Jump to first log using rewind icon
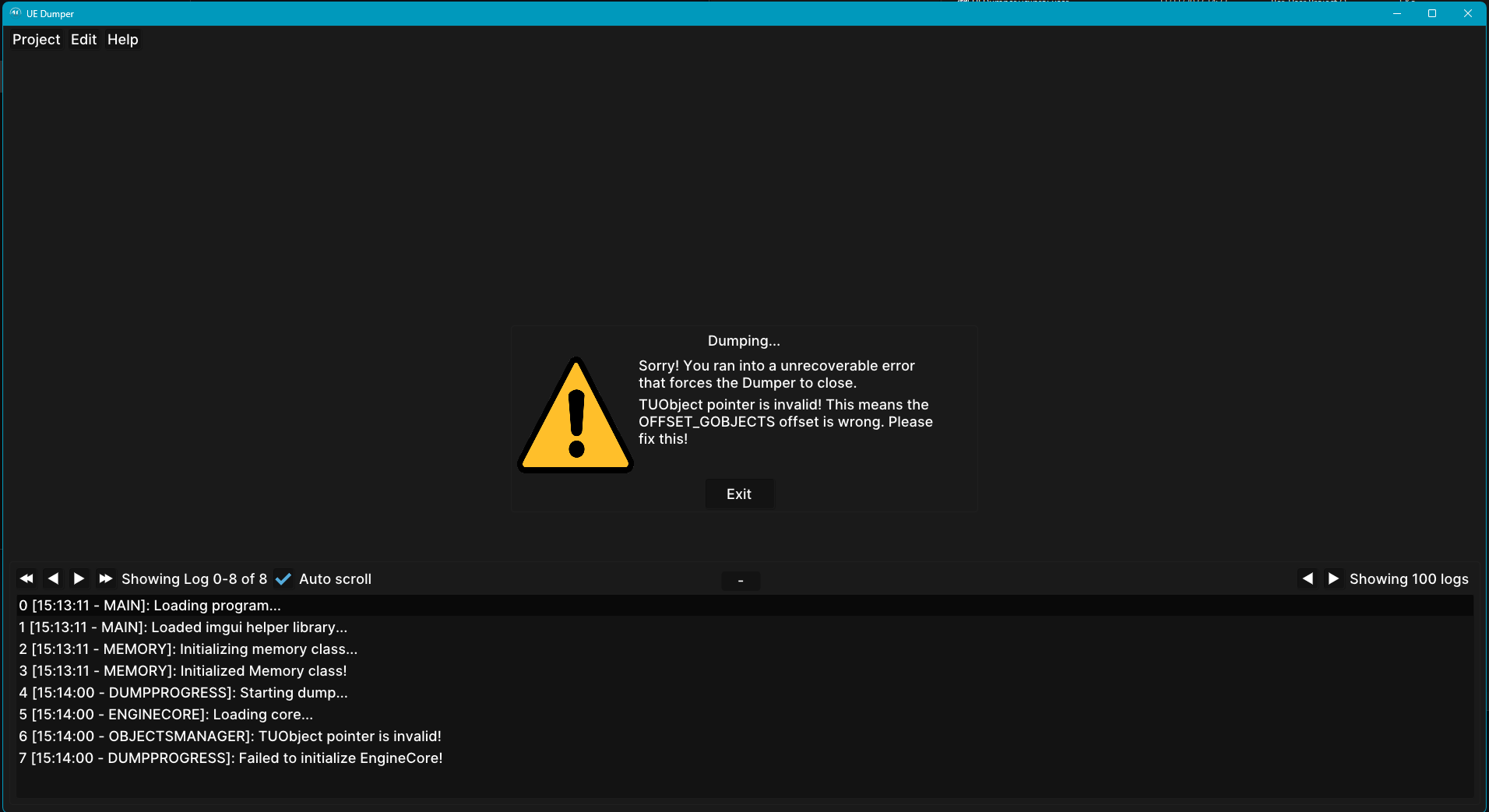The image size is (1489, 812). [x=26, y=578]
